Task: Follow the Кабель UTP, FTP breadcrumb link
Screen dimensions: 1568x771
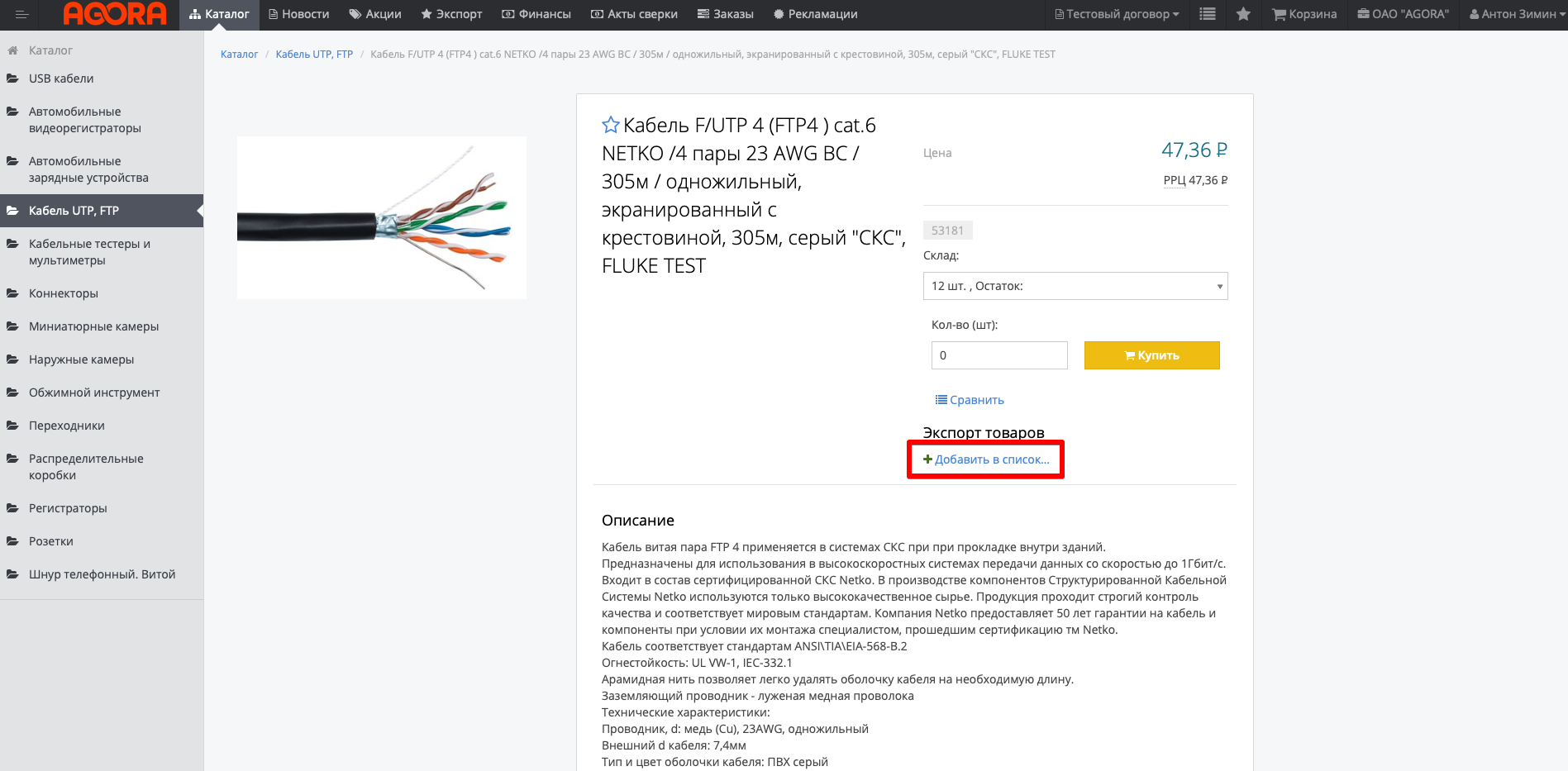Action: click(x=314, y=55)
